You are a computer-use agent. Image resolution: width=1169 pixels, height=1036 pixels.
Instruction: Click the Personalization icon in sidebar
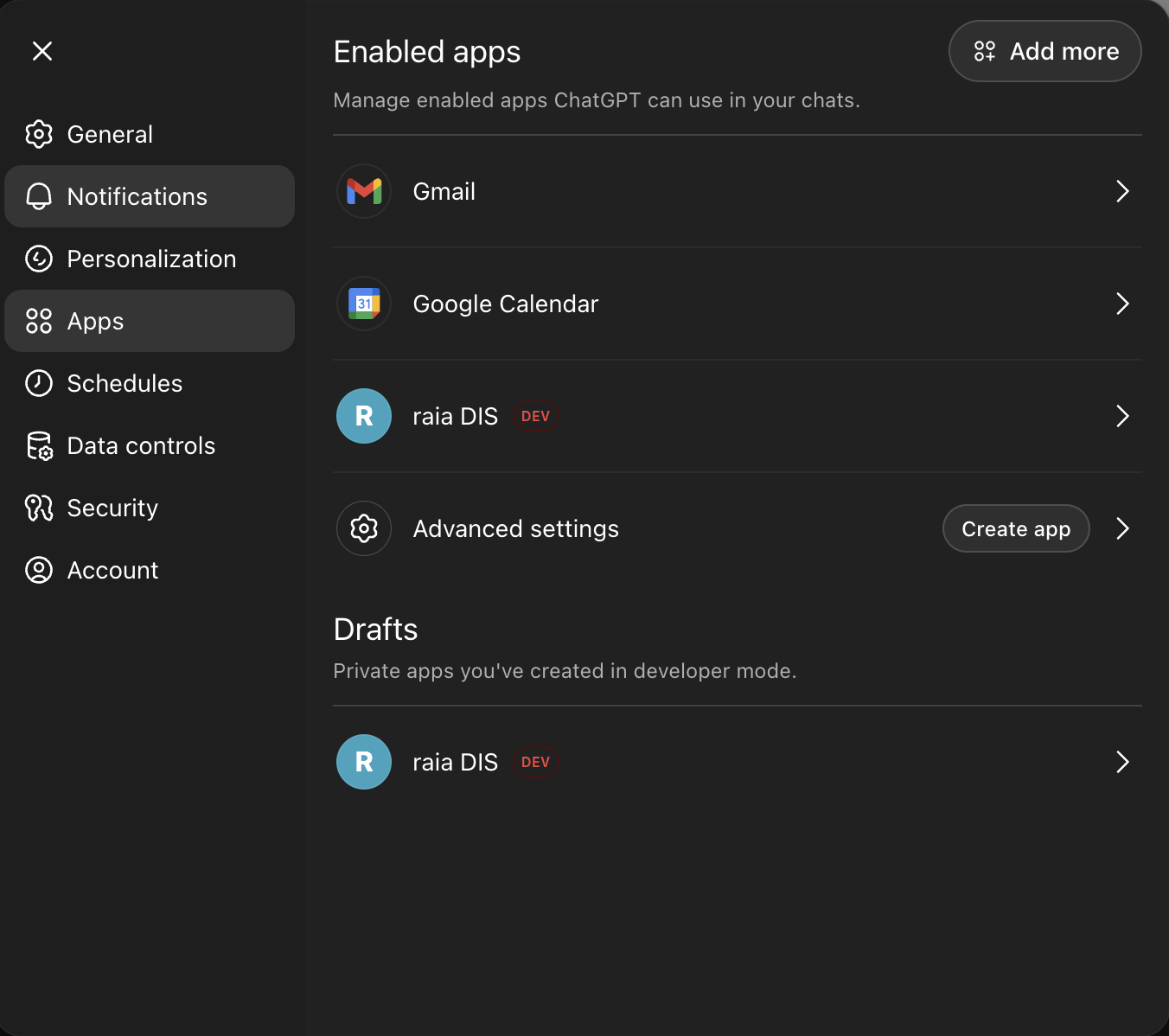(x=39, y=259)
